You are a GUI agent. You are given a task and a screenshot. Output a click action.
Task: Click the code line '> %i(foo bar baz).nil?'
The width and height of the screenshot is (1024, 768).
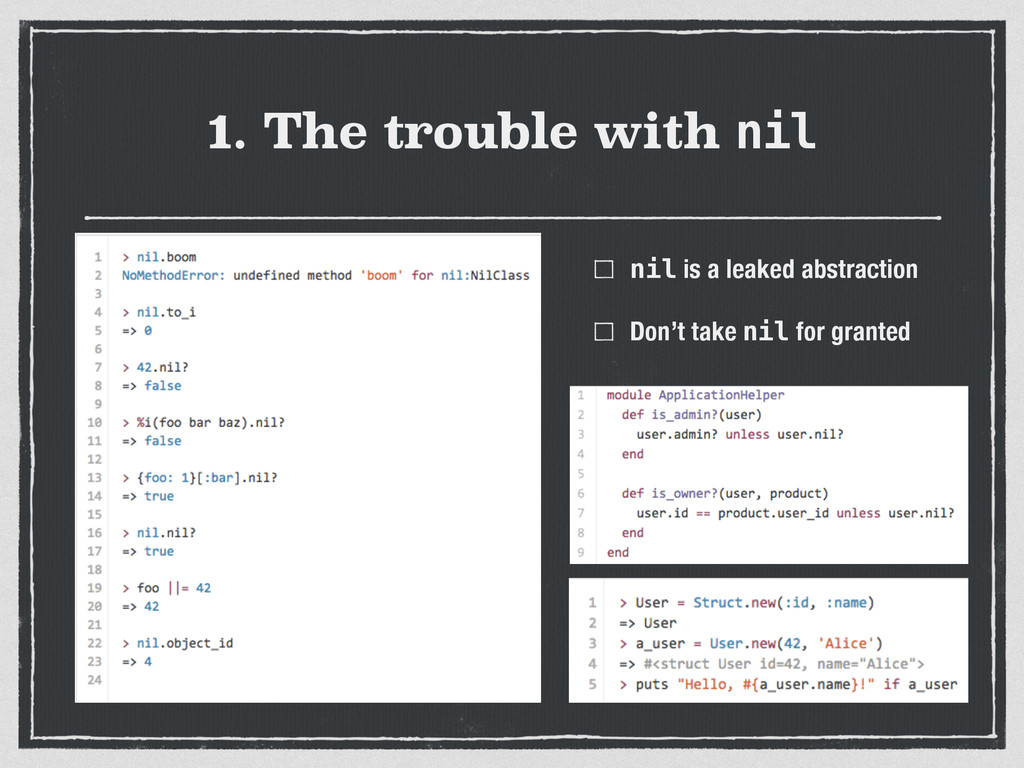coord(204,423)
